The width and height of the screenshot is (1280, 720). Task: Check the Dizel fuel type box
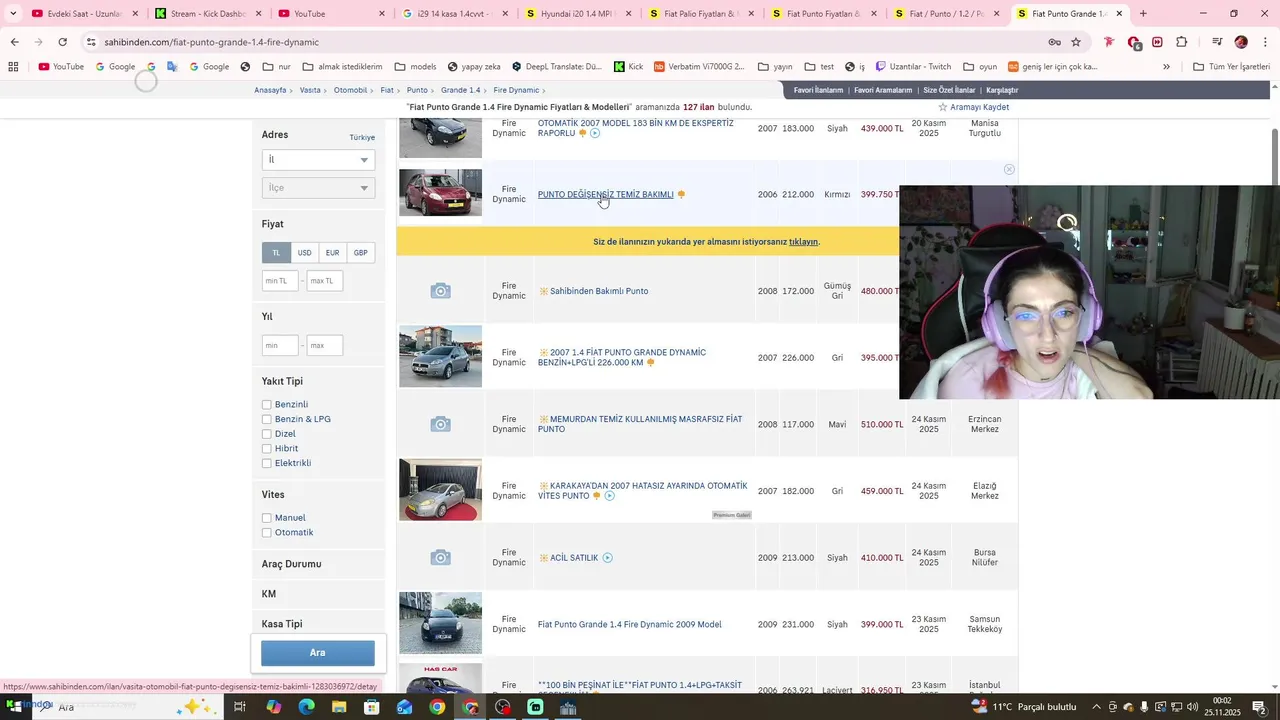267,434
